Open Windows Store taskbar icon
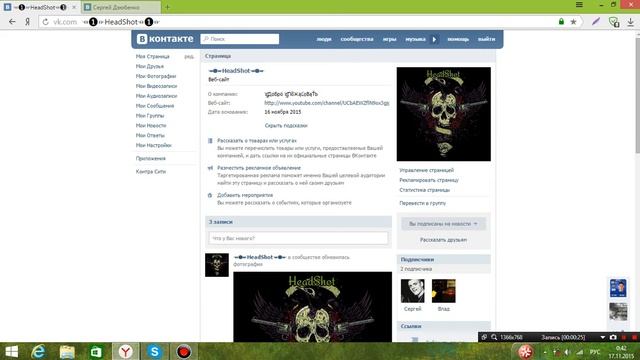This screenshot has height=360, width=640. pyautogui.click(x=96, y=351)
